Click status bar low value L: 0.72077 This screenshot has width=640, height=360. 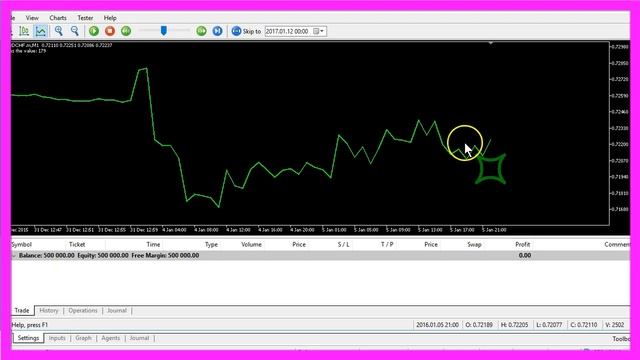pyautogui.click(x=549, y=325)
